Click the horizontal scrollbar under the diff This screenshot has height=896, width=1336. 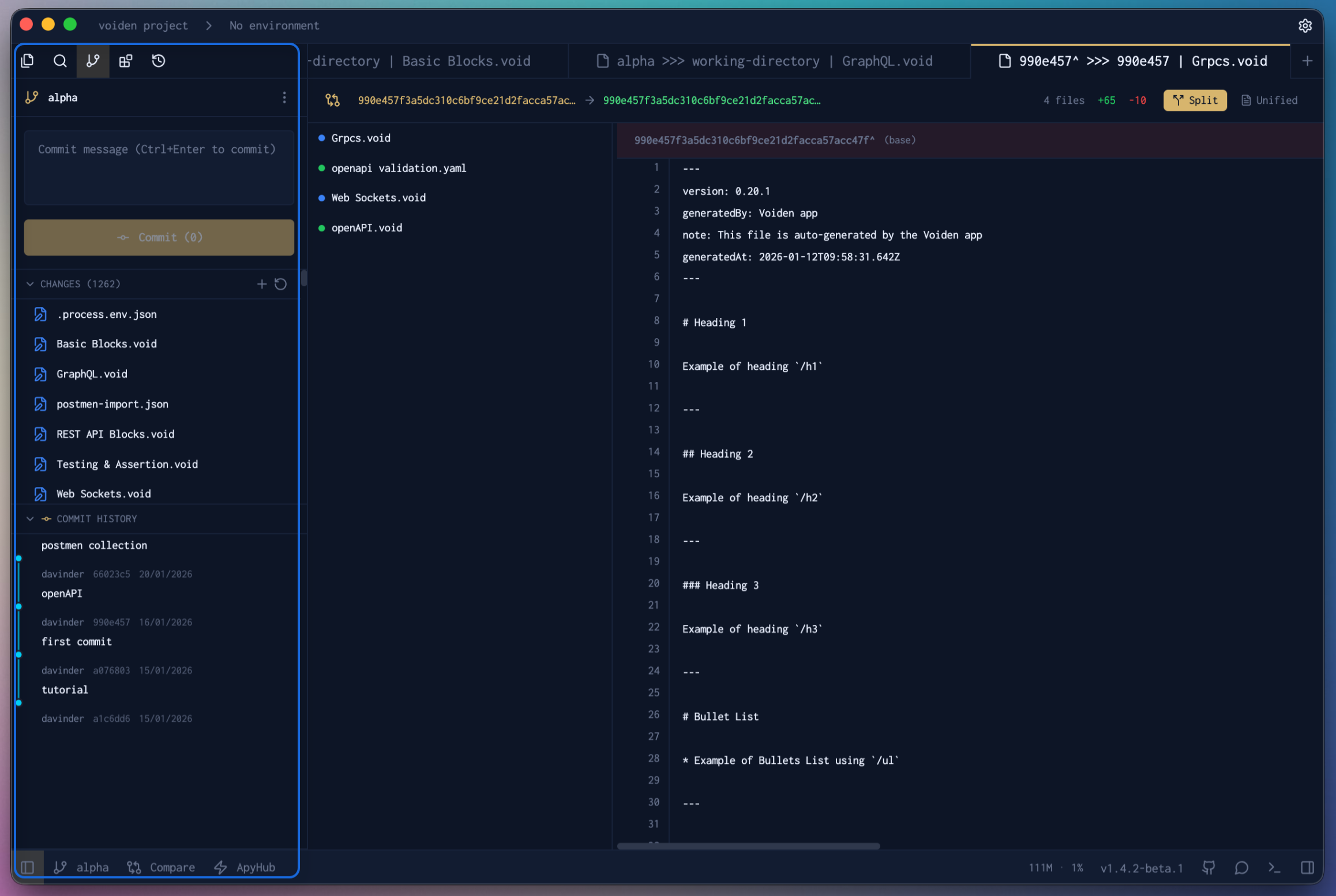click(748, 846)
